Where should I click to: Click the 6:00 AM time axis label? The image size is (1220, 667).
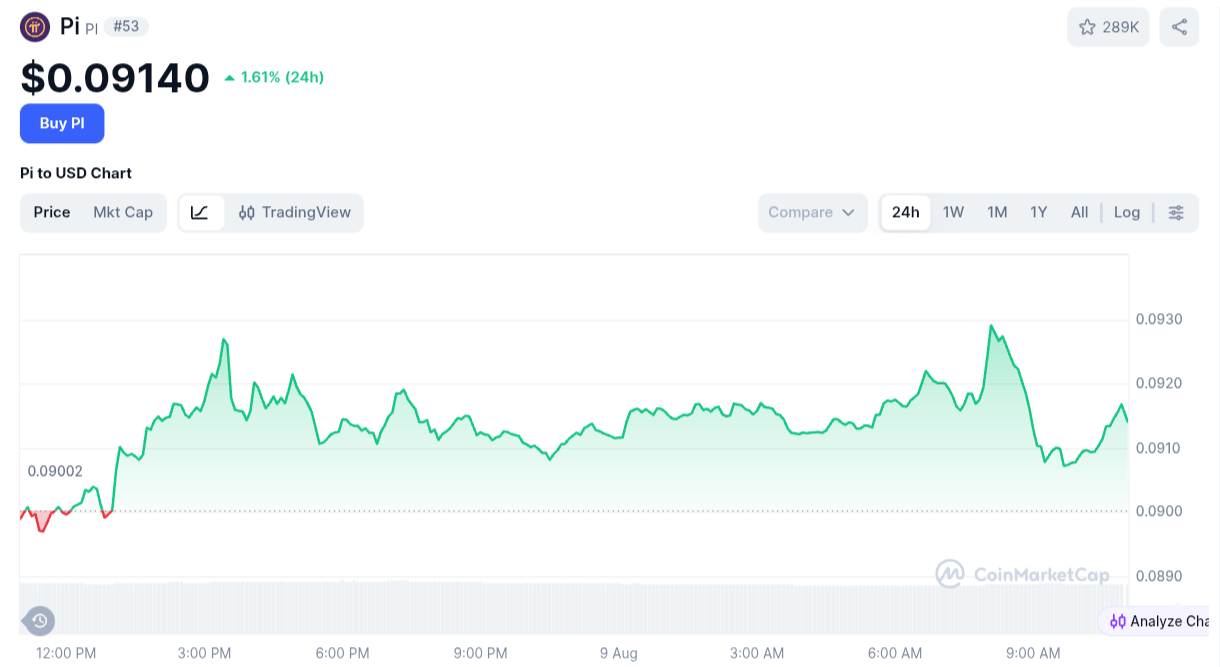[895, 653]
